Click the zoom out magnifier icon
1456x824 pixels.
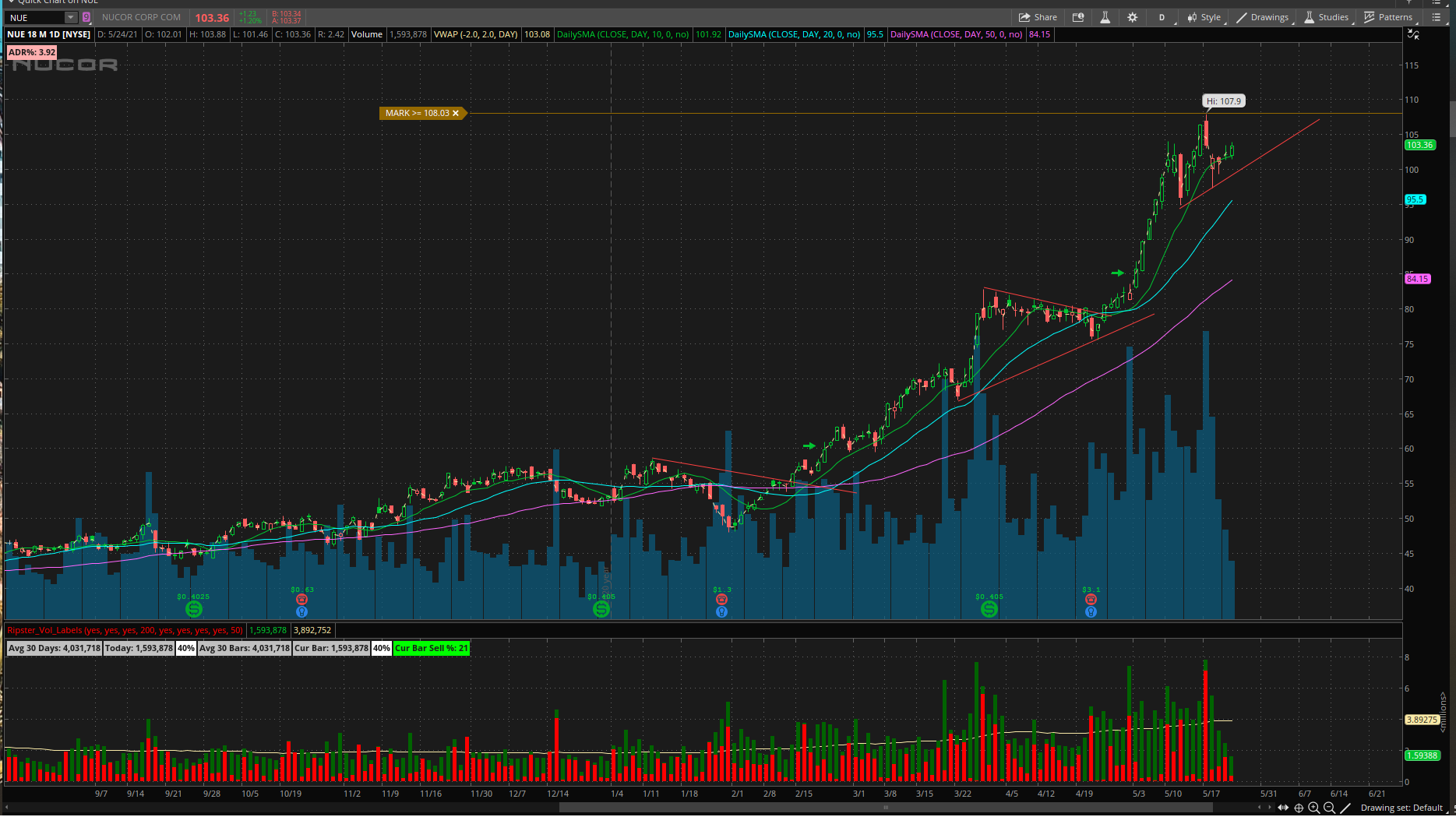tap(1330, 808)
